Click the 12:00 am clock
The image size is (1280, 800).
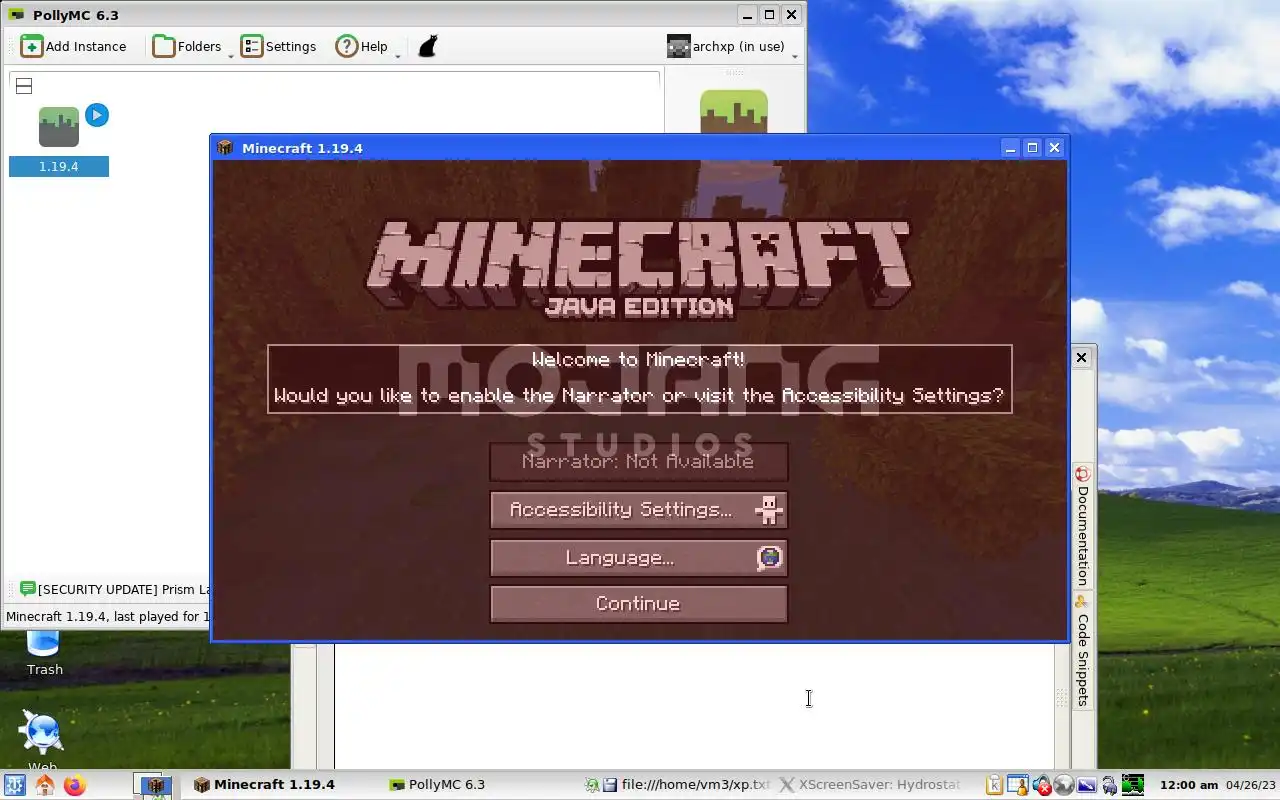(x=1188, y=785)
